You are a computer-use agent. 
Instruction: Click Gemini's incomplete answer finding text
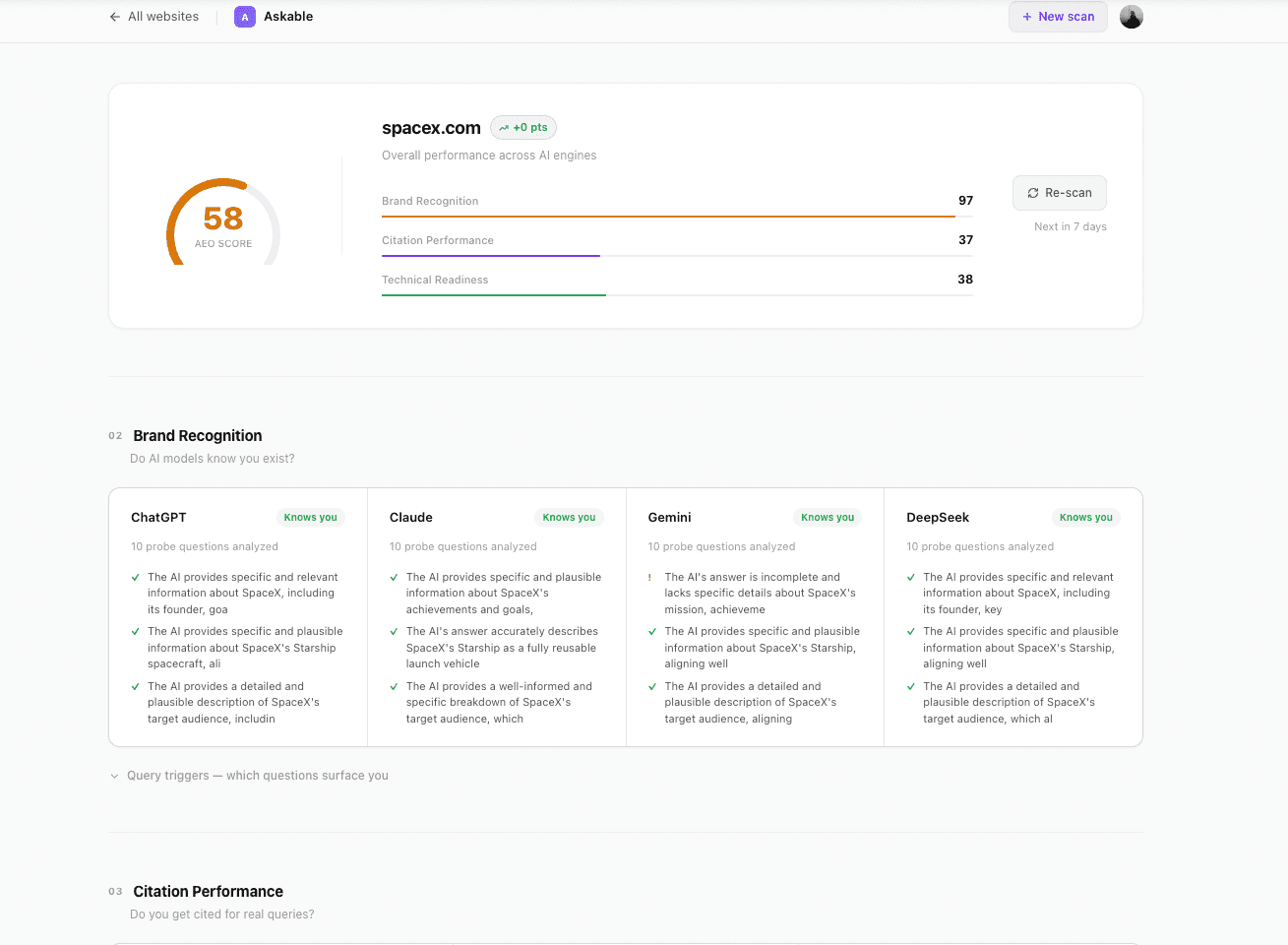tap(760, 594)
